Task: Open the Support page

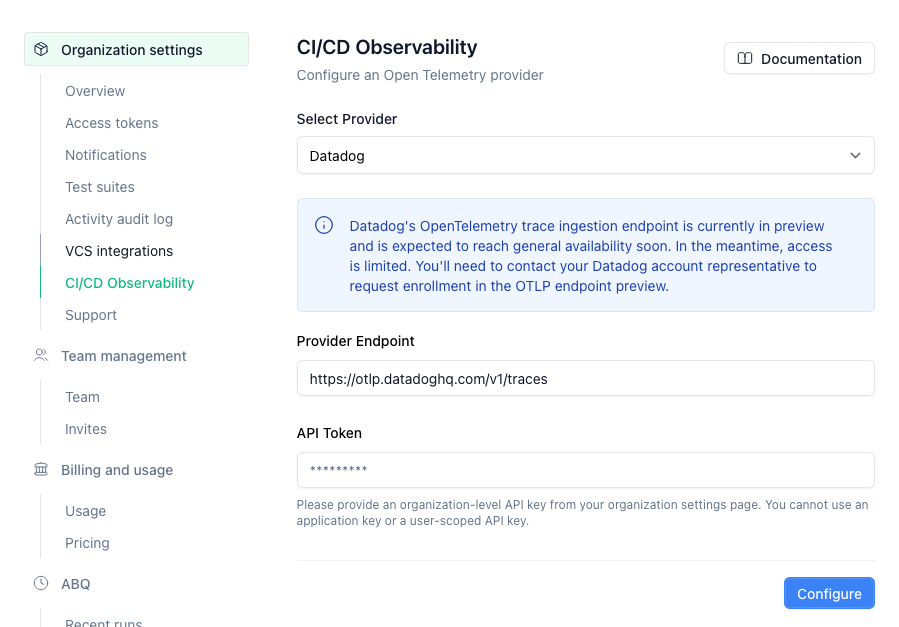Action: pyautogui.click(x=91, y=315)
